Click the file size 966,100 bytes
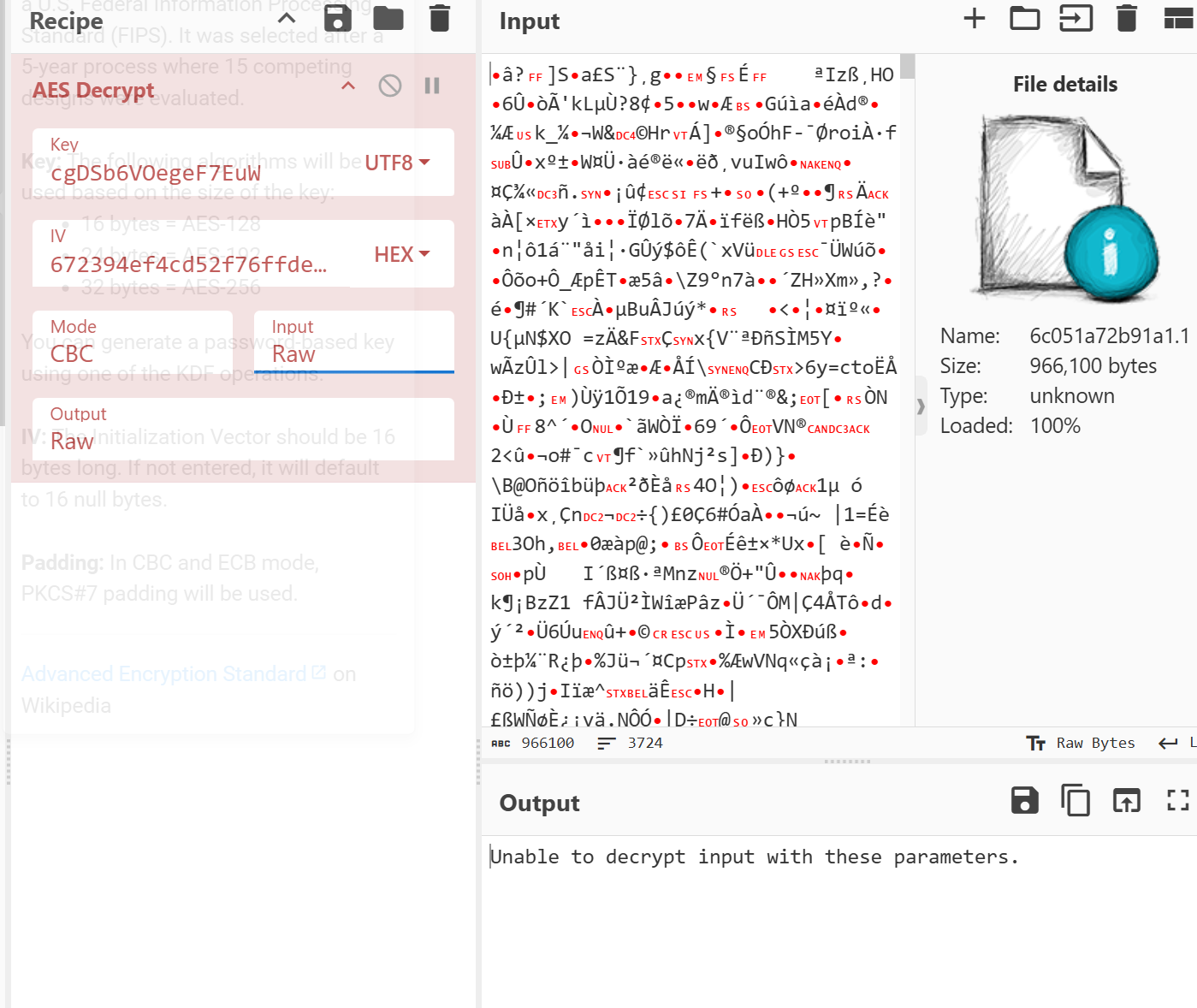 click(x=1093, y=366)
